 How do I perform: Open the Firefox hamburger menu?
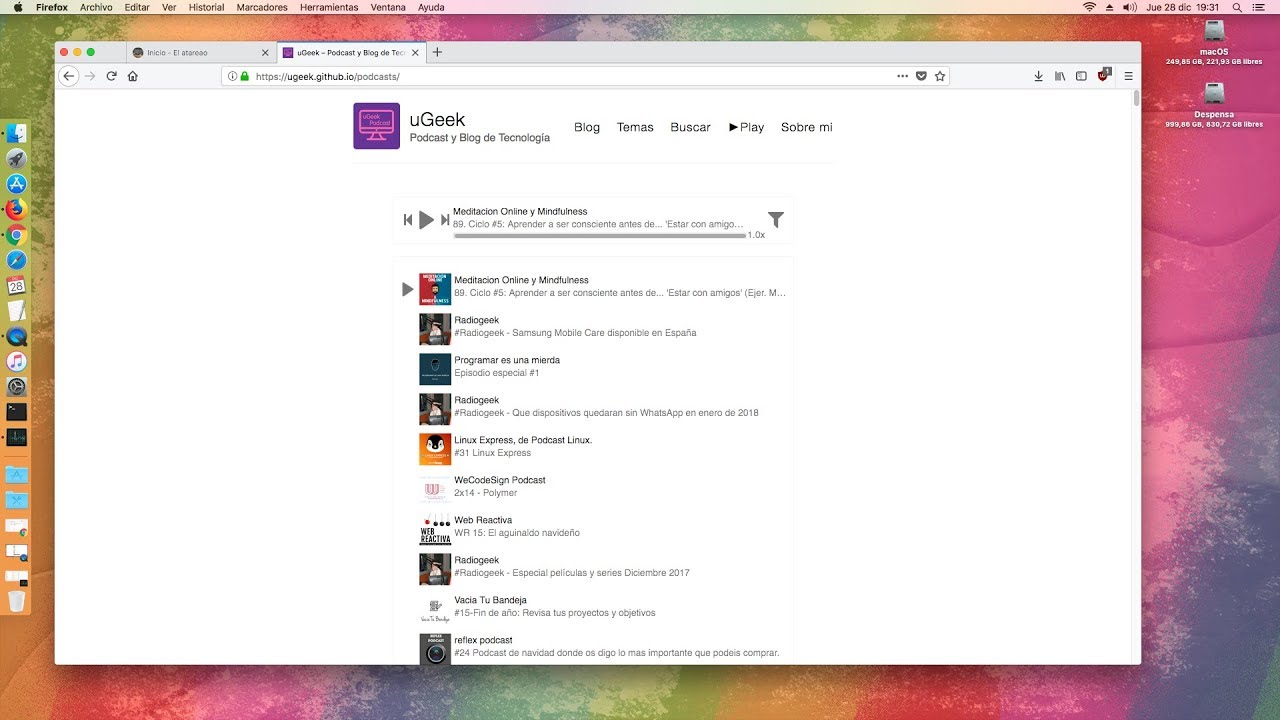[1129, 76]
